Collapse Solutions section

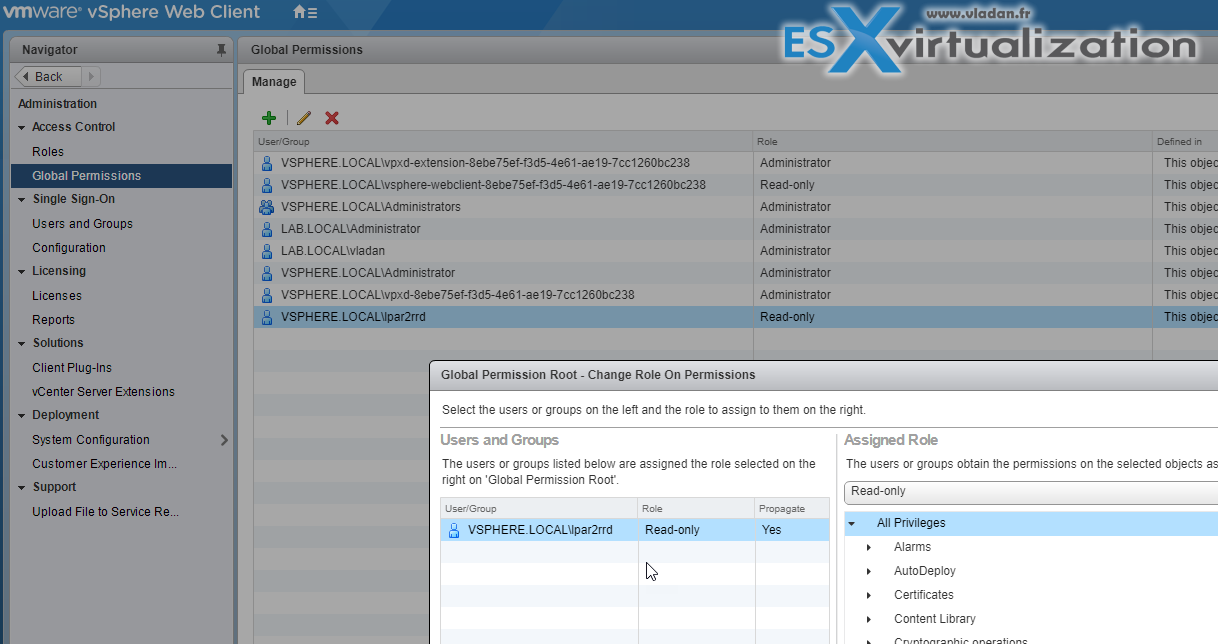pyautogui.click(x=22, y=344)
